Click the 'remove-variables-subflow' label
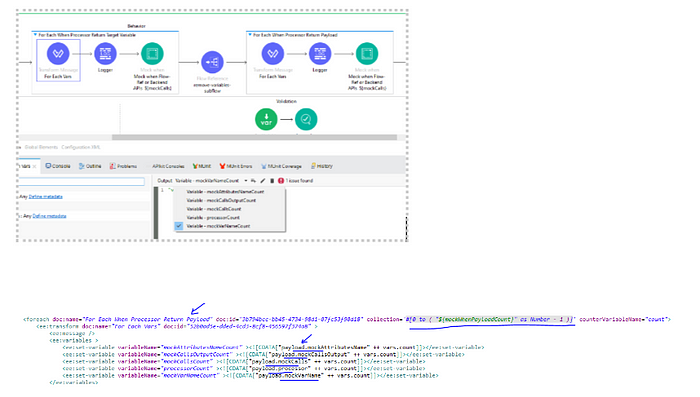 pyautogui.click(x=212, y=88)
